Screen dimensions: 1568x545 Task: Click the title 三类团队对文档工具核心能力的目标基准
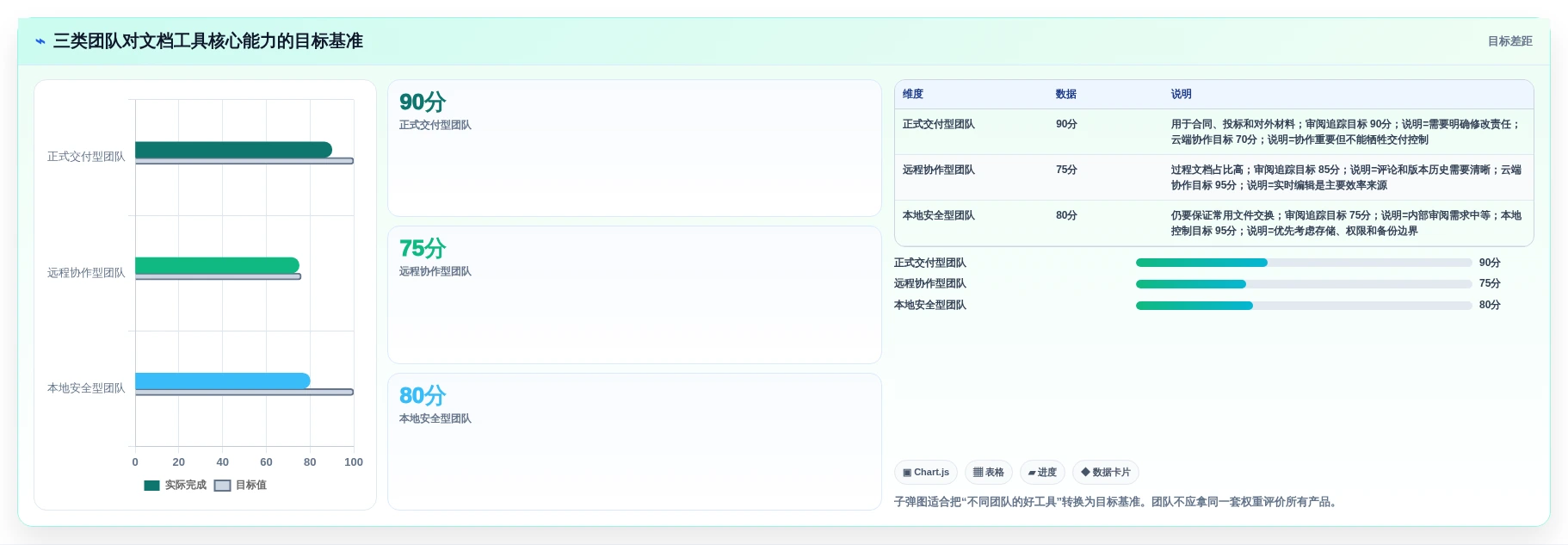tap(208, 41)
